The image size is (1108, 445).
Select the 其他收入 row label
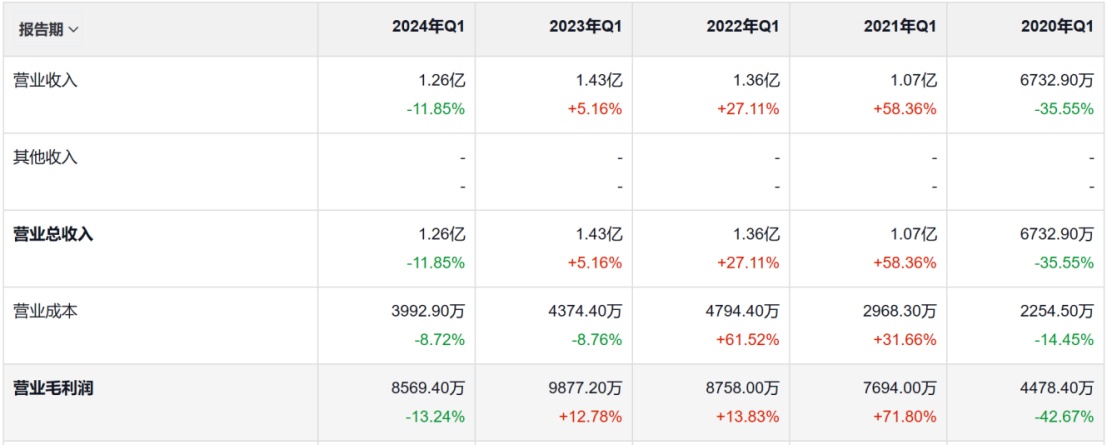[45, 158]
